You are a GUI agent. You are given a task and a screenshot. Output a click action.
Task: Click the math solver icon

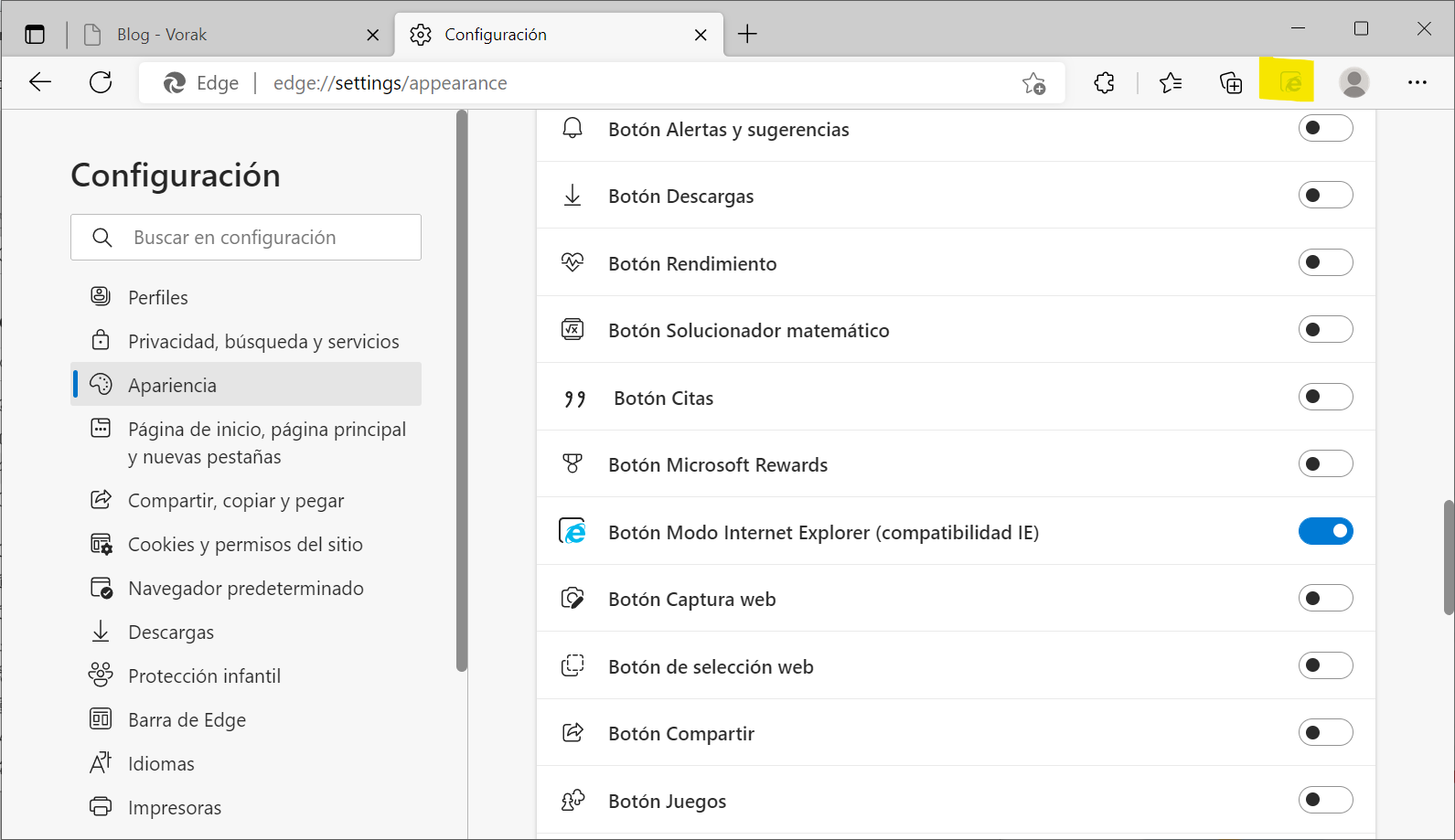[572, 329]
